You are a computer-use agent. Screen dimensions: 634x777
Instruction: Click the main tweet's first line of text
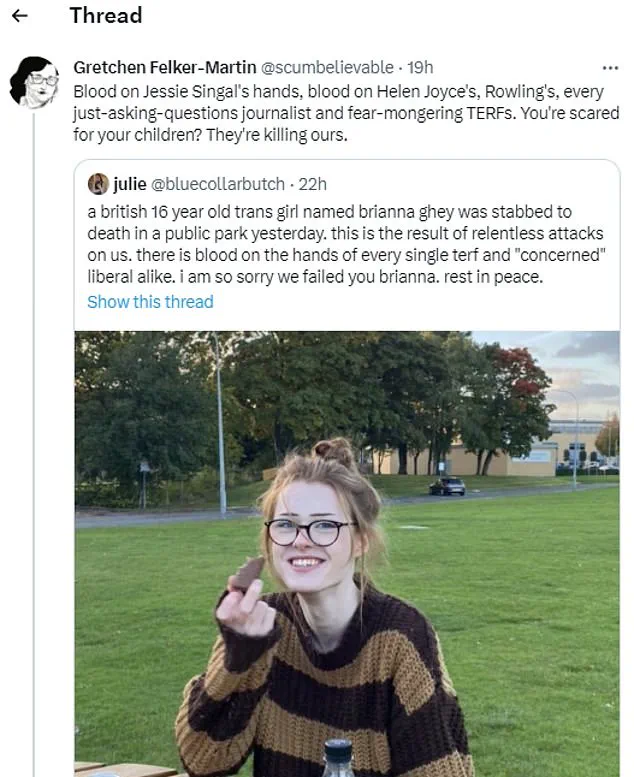(338, 91)
